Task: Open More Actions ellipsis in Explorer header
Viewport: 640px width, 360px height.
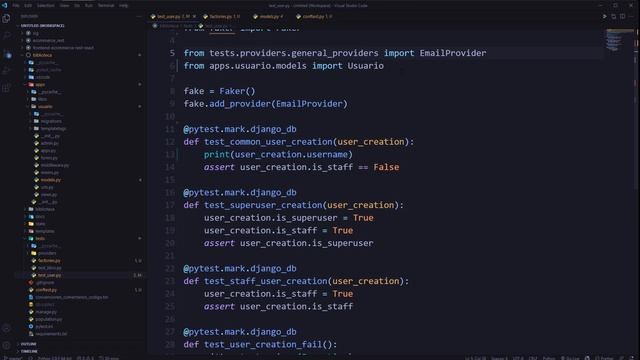Action: pos(139,16)
